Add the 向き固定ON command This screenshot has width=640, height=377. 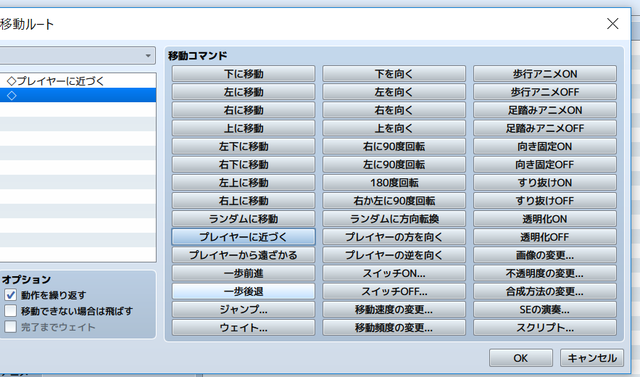(544, 146)
